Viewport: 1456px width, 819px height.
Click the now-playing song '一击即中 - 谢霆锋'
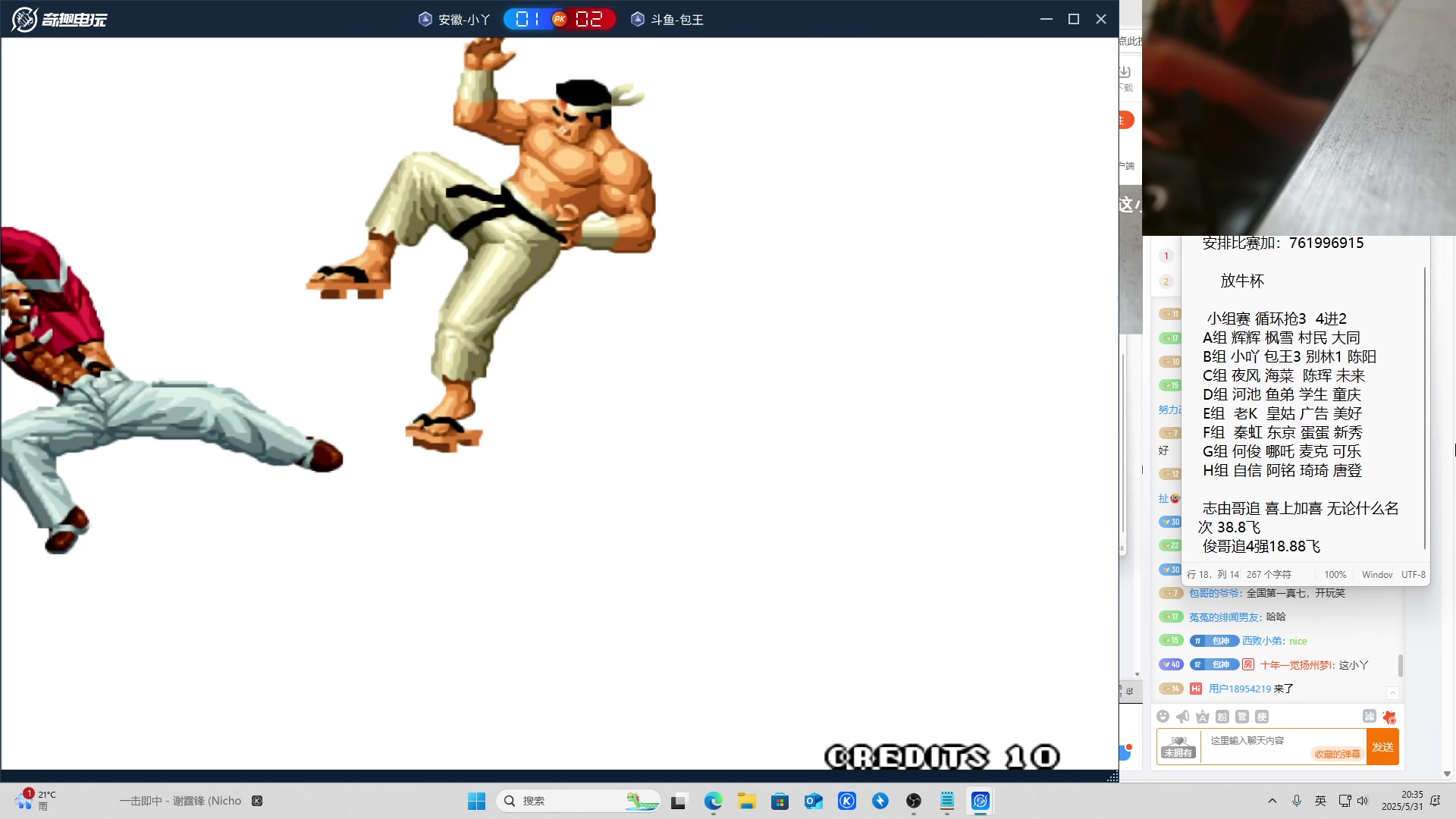pyautogui.click(x=180, y=801)
